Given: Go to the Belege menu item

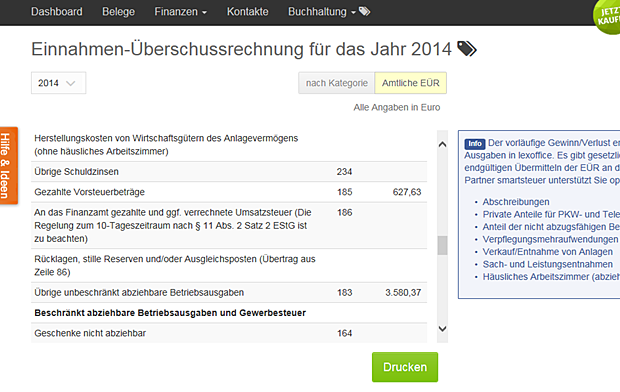Looking at the screenshot, I should point(118,12).
